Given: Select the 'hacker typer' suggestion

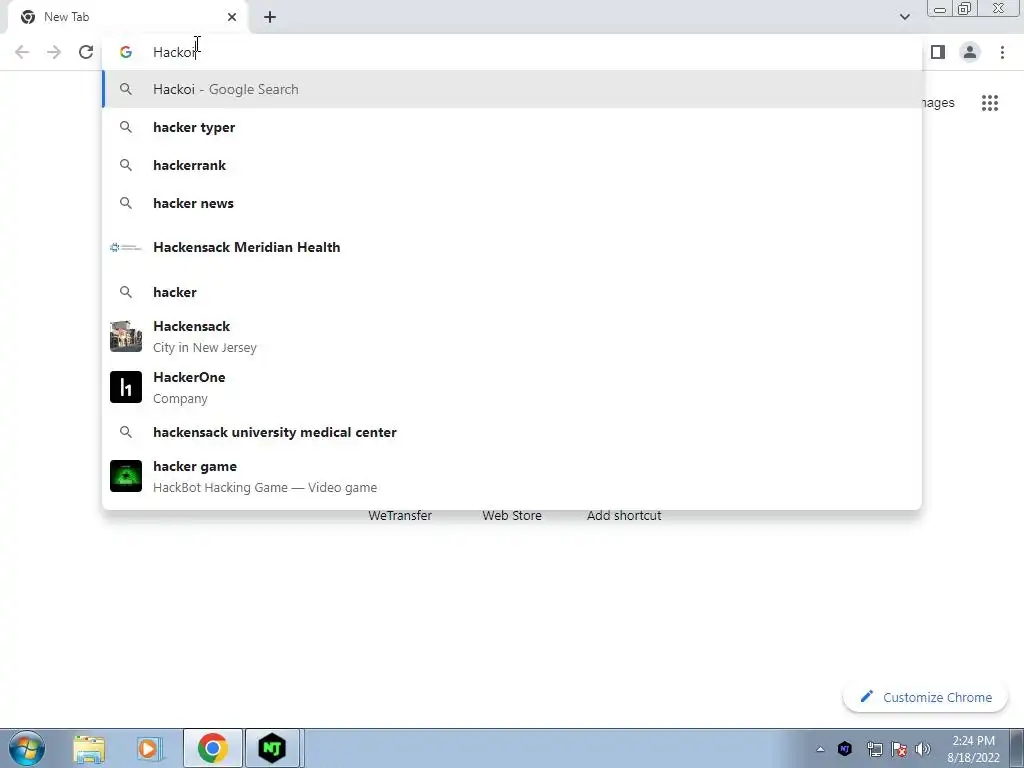Looking at the screenshot, I should (x=512, y=127).
